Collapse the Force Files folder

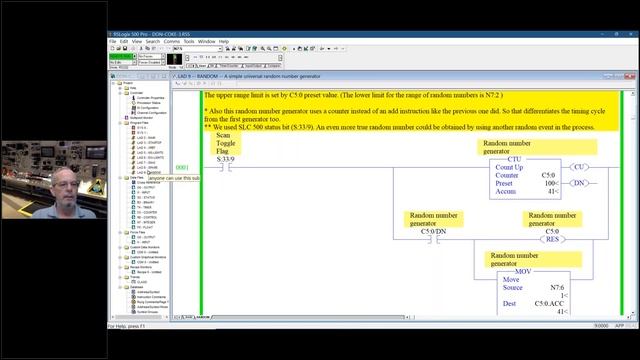(x=120, y=233)
